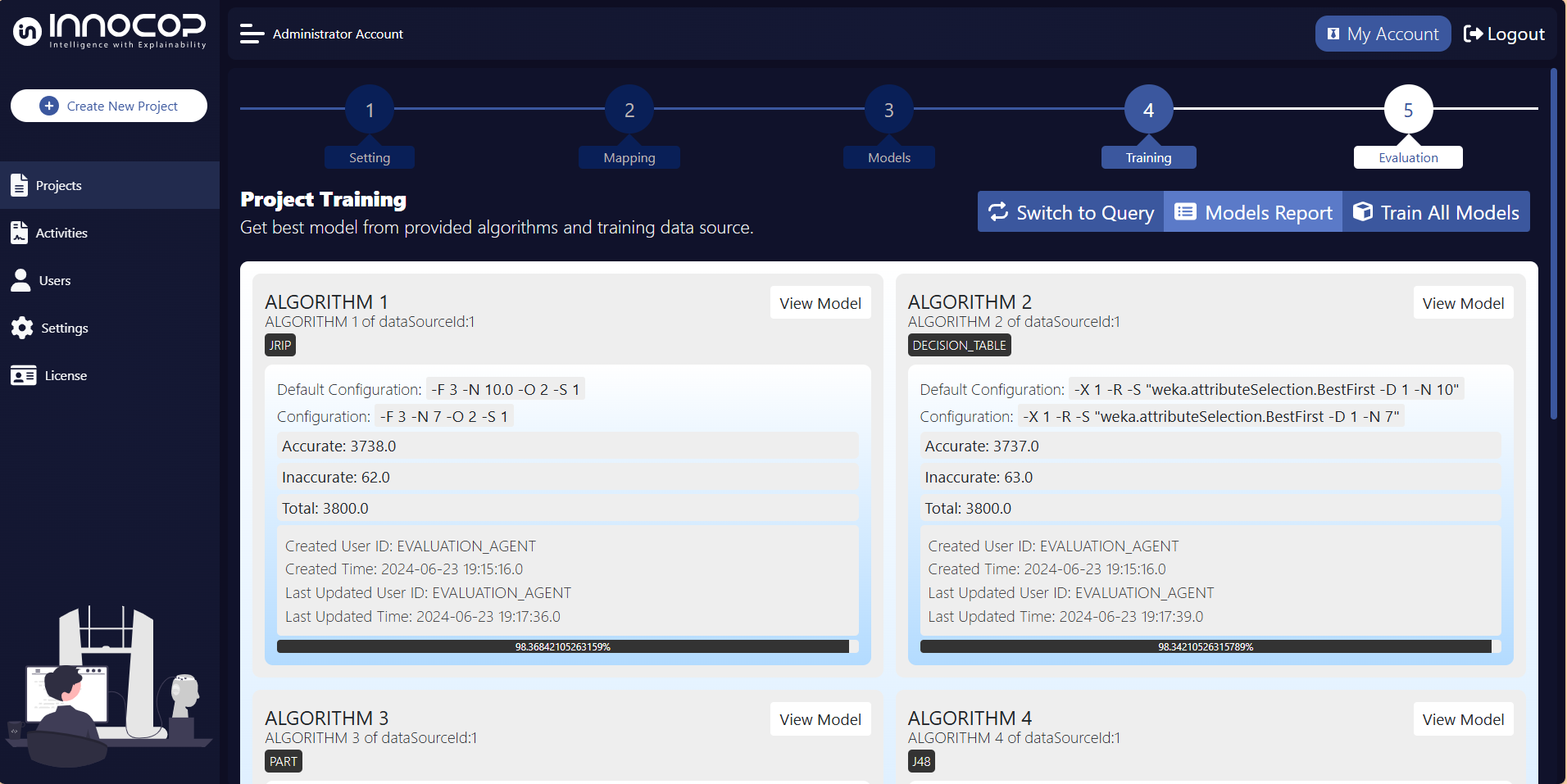Click the Settings gear icon
1567x784 pixels.
(22, 328)
